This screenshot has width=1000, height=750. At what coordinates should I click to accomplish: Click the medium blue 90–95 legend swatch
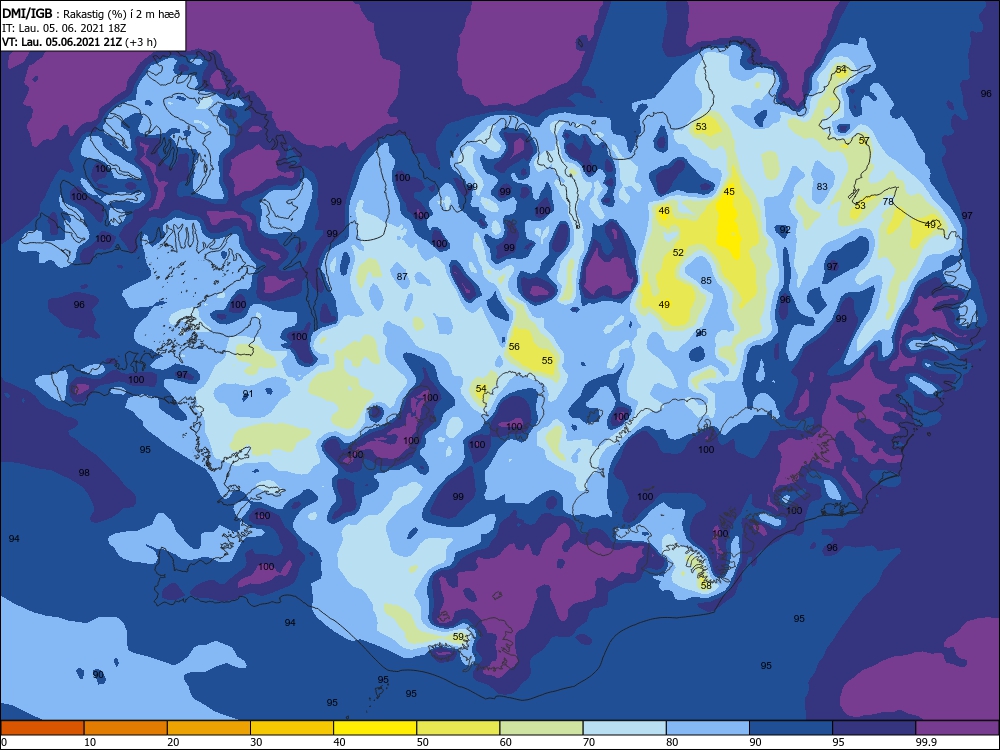(791, 728)
